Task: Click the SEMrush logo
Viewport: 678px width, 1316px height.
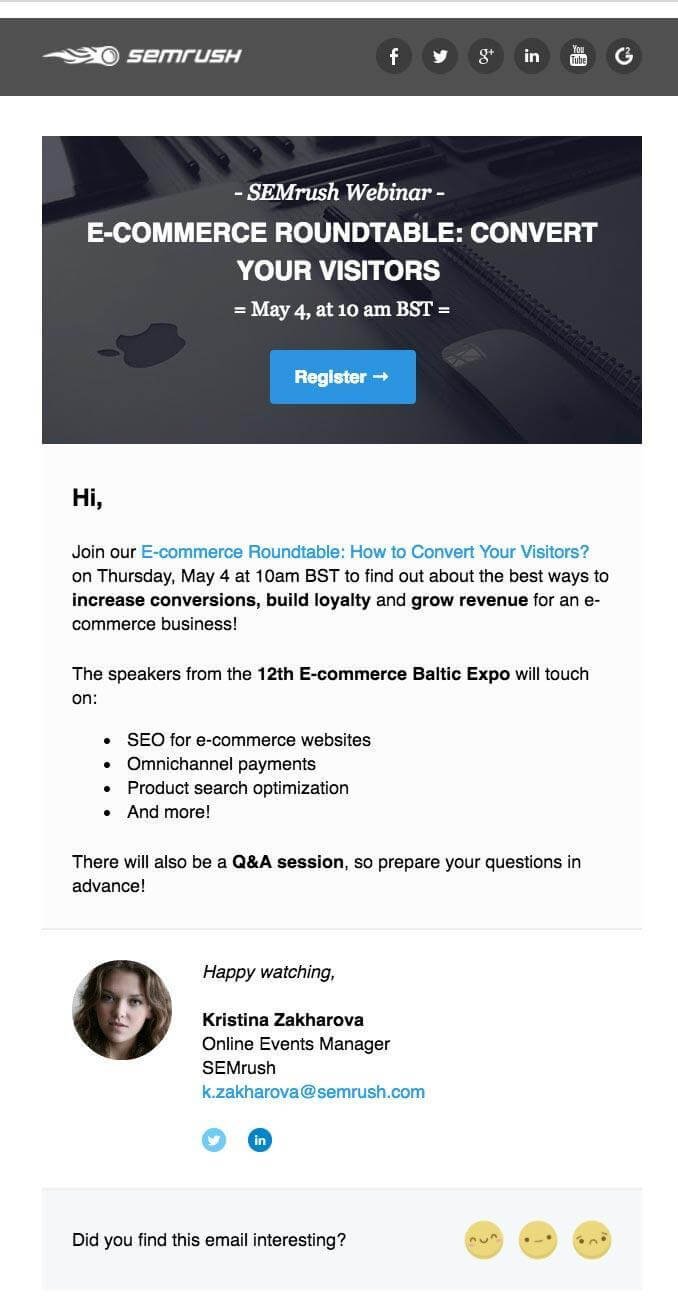Action: pyautogui.click(x=141, y=56)
